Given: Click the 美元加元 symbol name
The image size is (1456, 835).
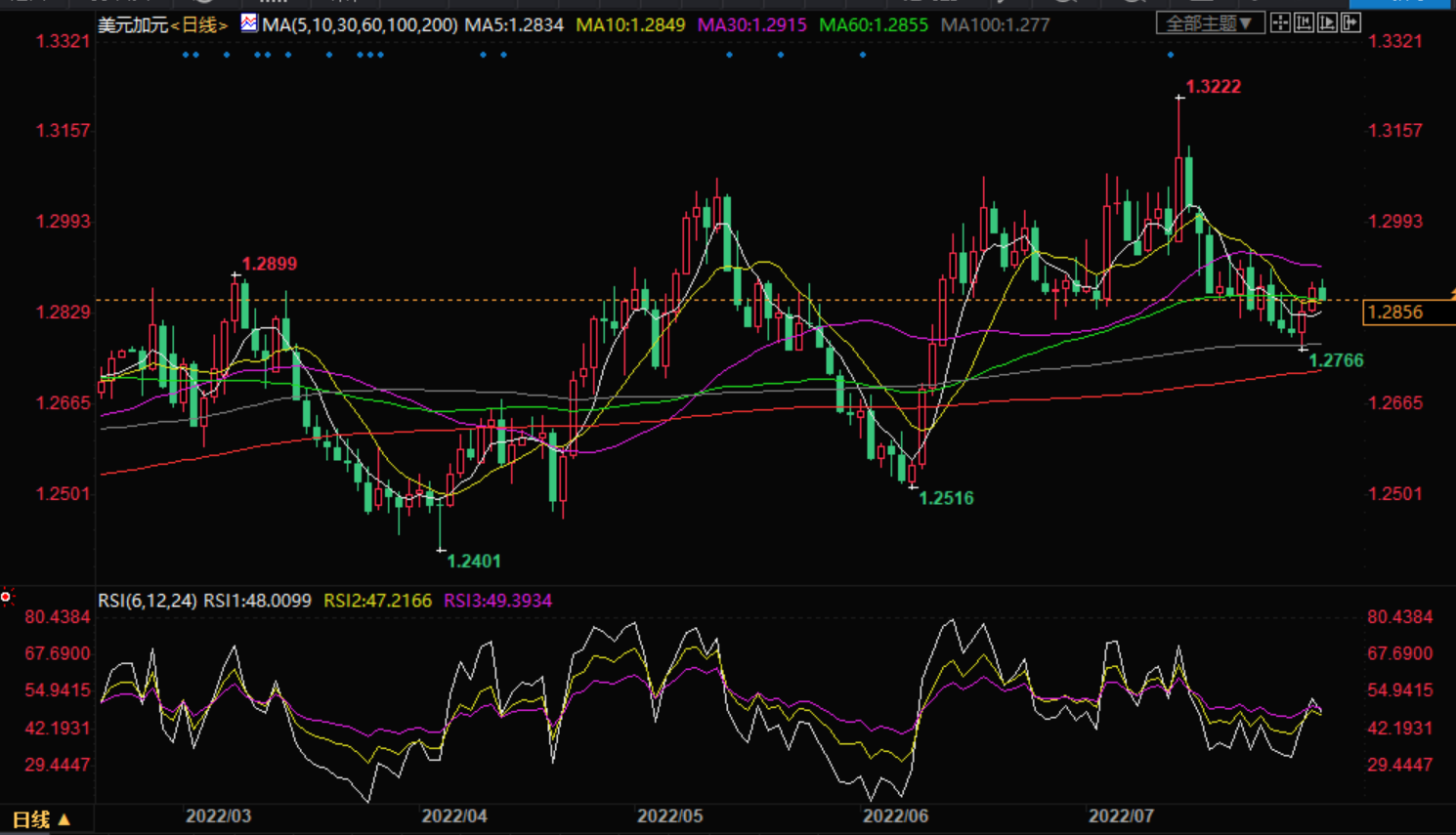Looking at the screenshot, I should [x=133, y=24].
